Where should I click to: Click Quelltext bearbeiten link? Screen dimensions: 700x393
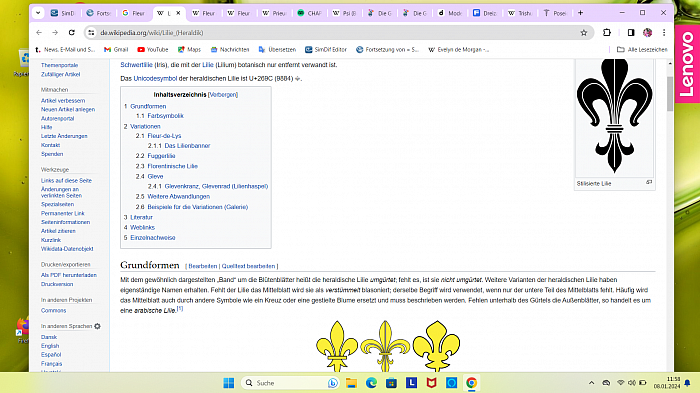[248, 266]
